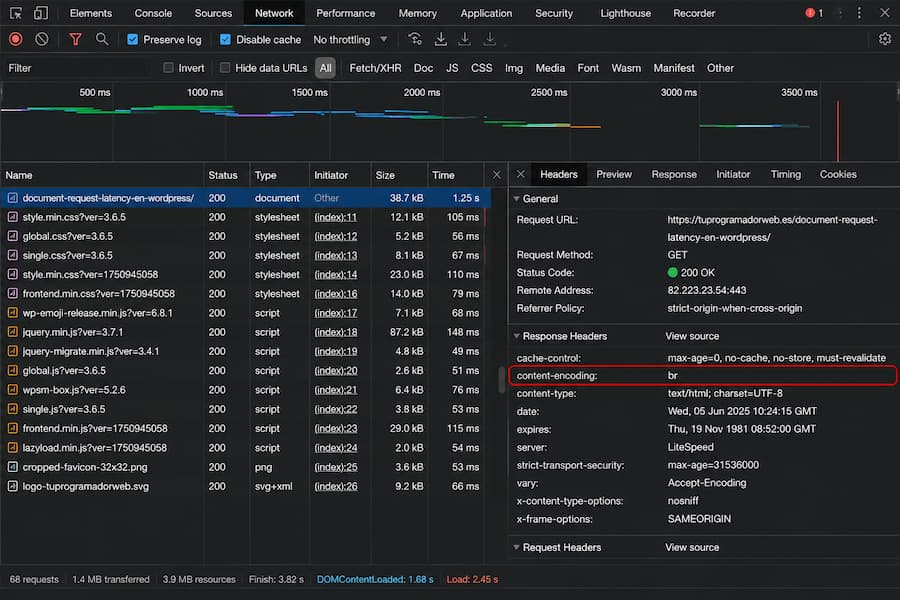Image resolution: width=900 pixels, height=600 pixels.
Task: Open initiator link (index):26
Action: (x=335, y=486)
